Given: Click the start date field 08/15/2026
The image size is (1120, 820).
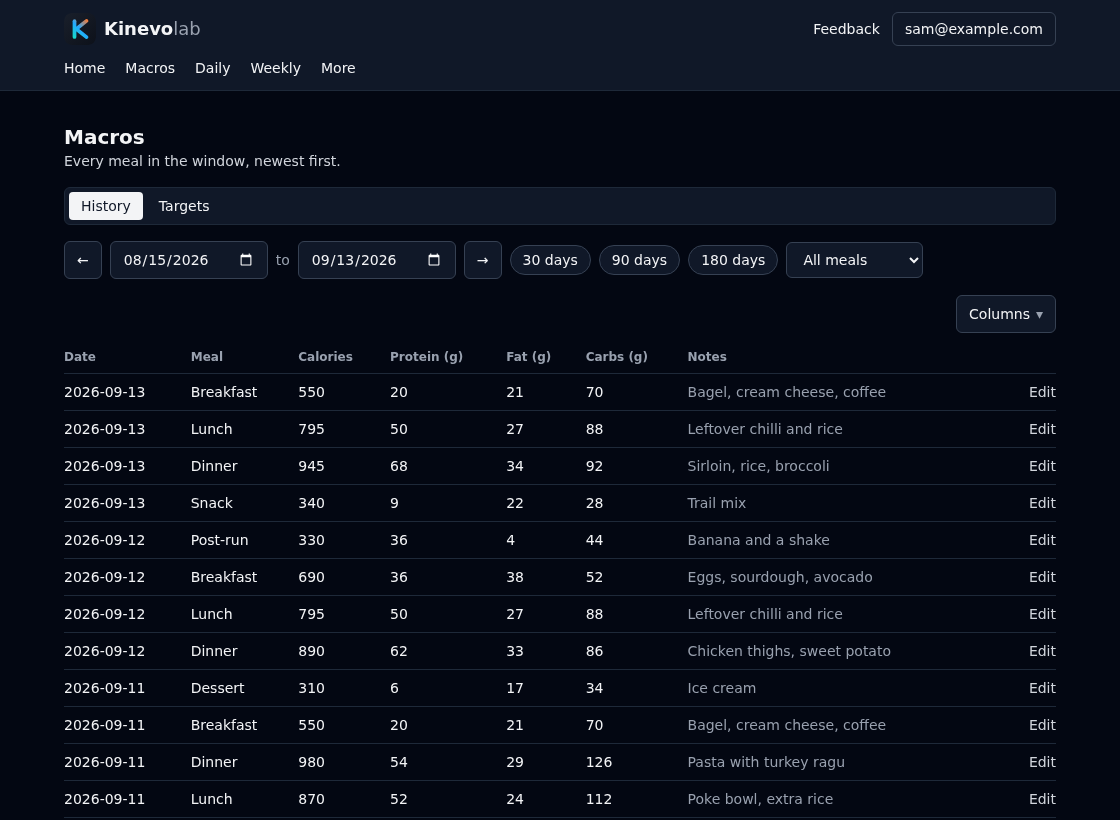Looking at the screenshot, I should pyautogui.click(x=189, y=260).
